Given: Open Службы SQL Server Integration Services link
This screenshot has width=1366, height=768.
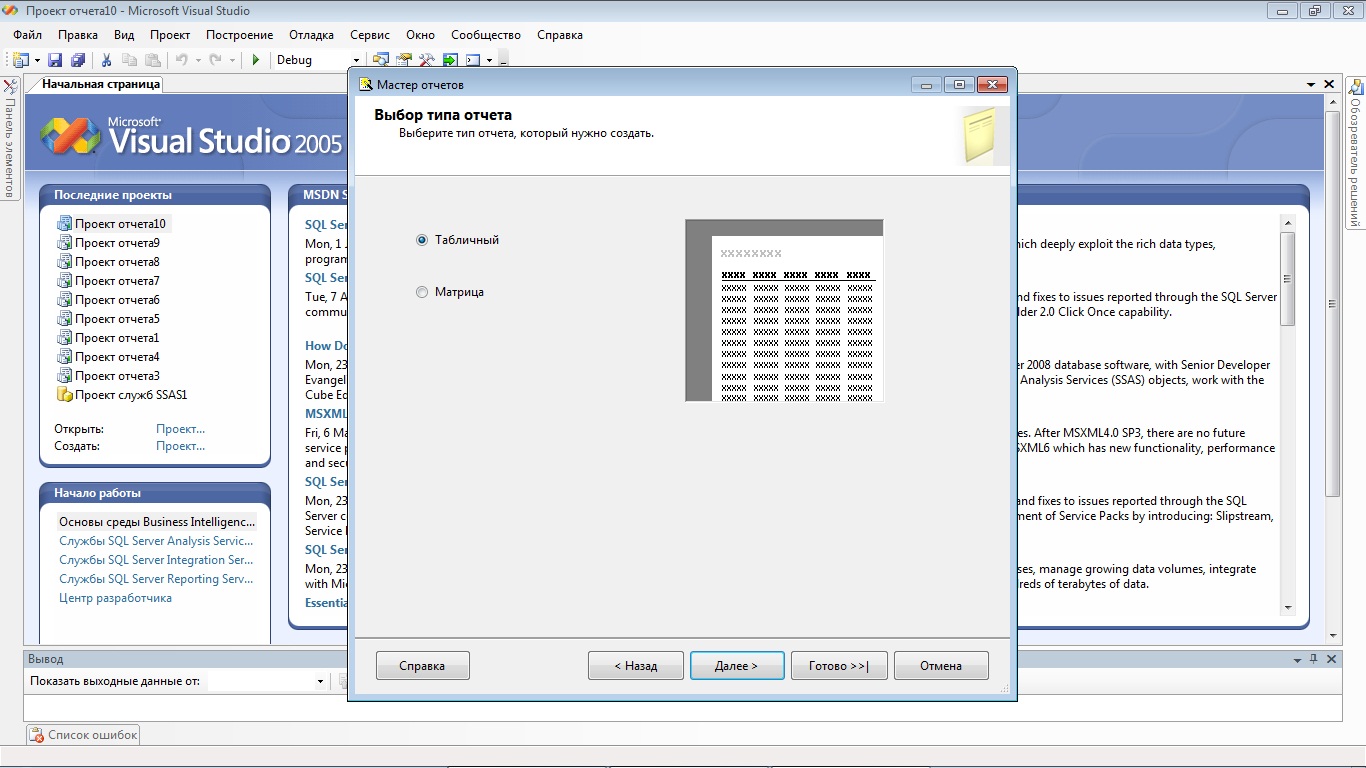Looking at the screenshot, I should (x=156, y=560).
